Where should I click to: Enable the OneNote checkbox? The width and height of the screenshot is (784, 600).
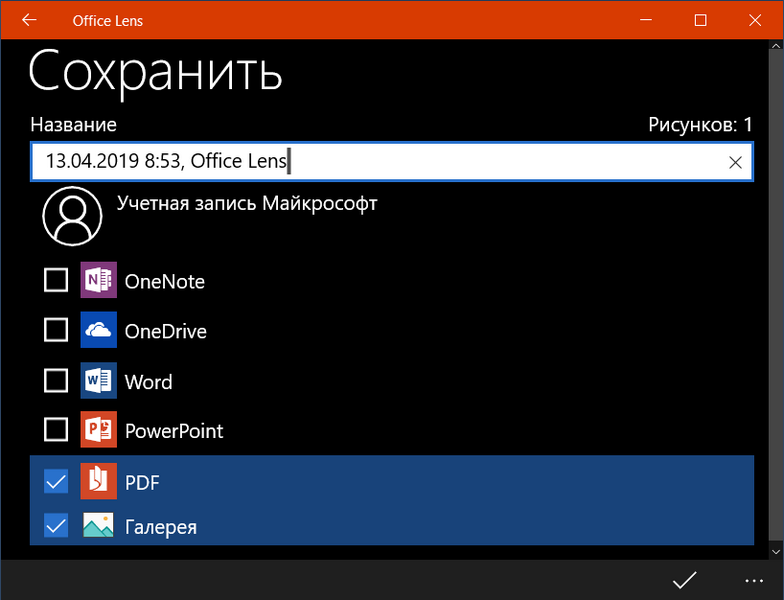click(x=56, y=280)
